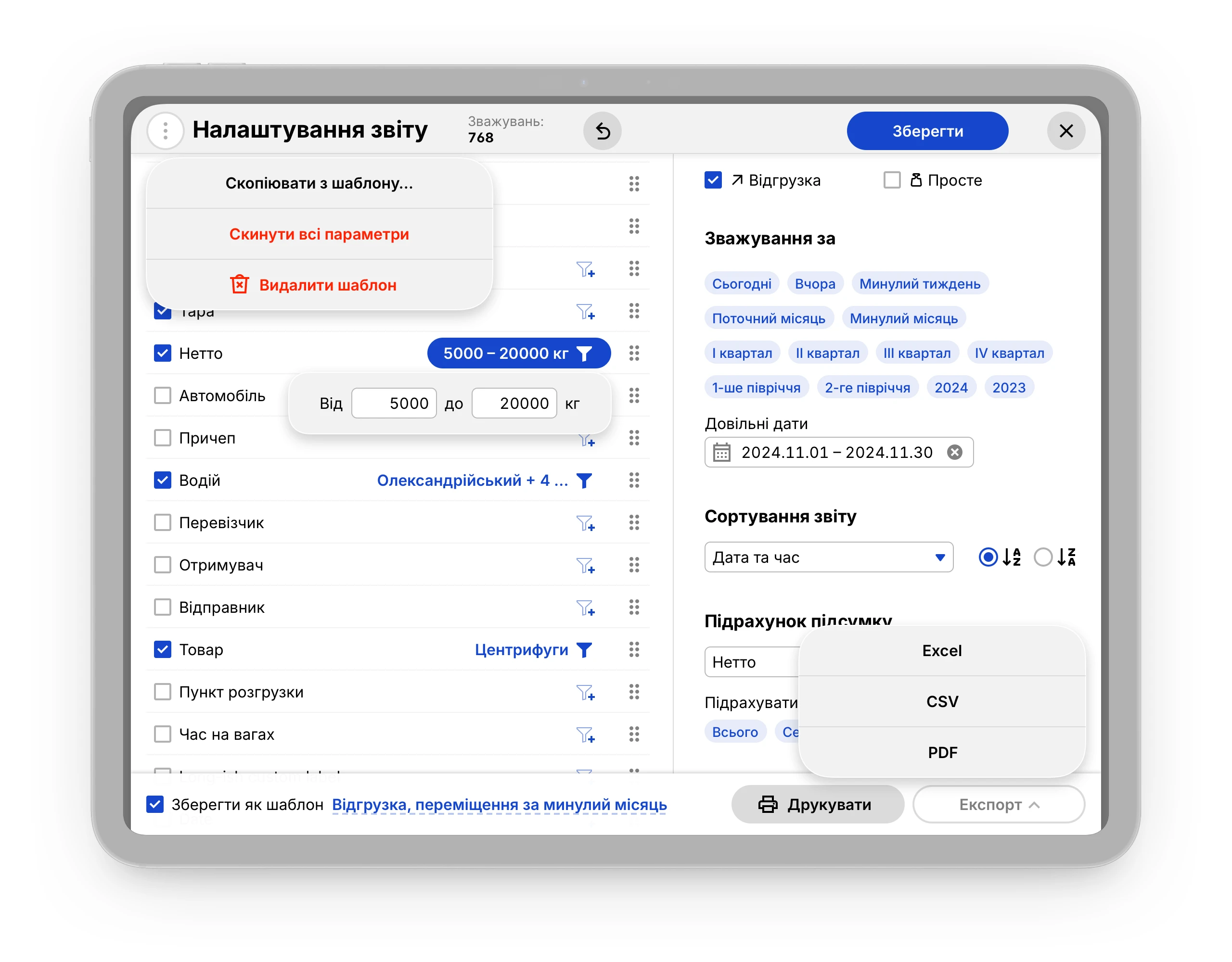
Task: Open calendar icon in Довільні дати field
Action: pos(721,452)
